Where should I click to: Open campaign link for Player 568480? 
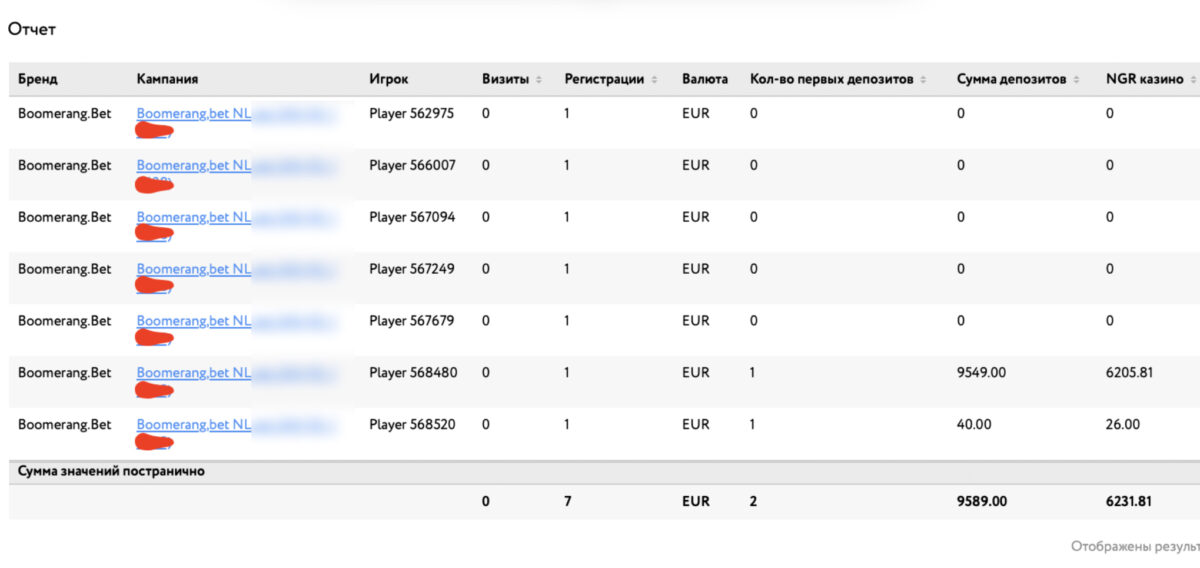point(194,372)
